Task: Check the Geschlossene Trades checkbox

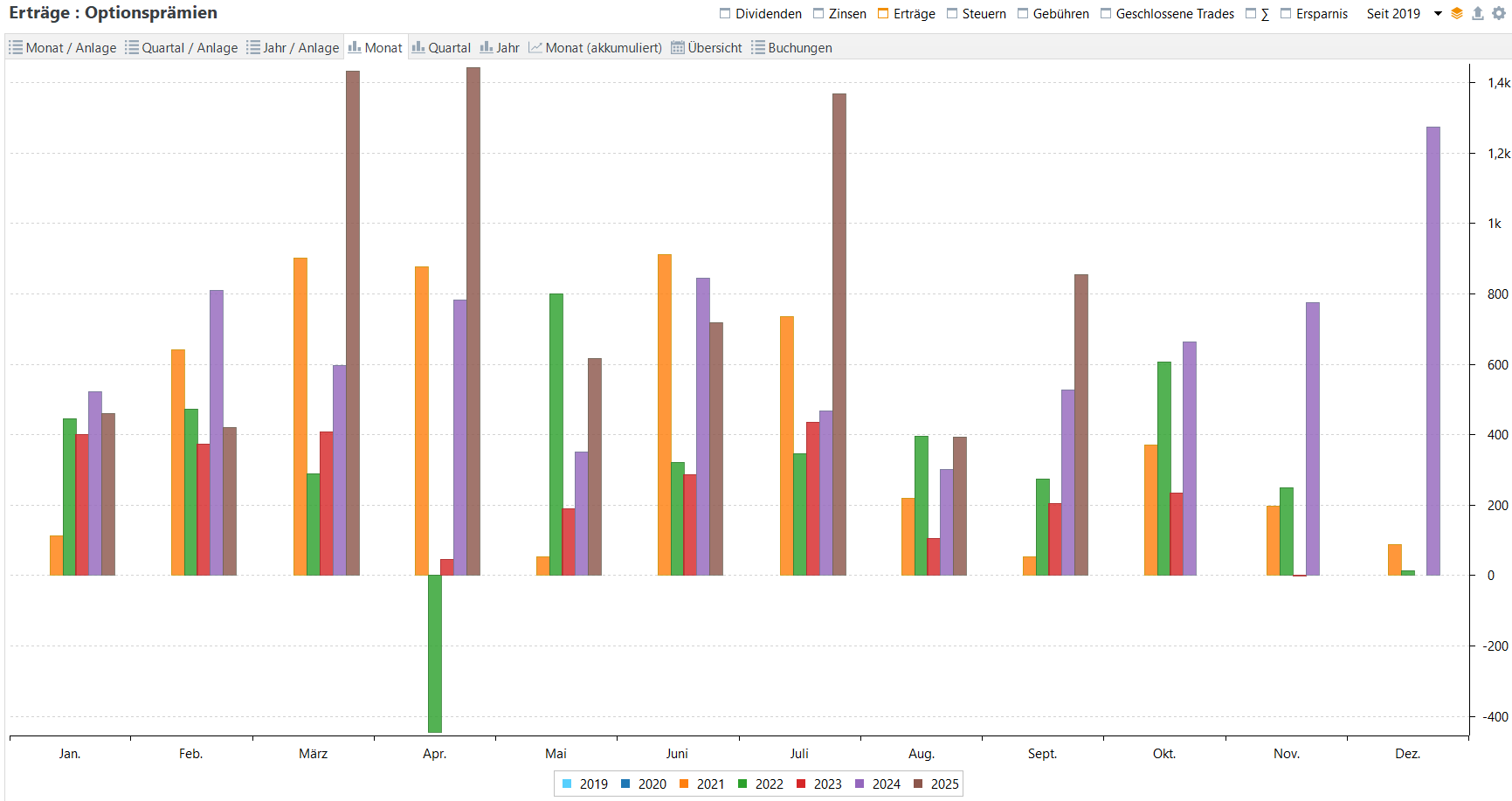Action: click(1106, 14)
